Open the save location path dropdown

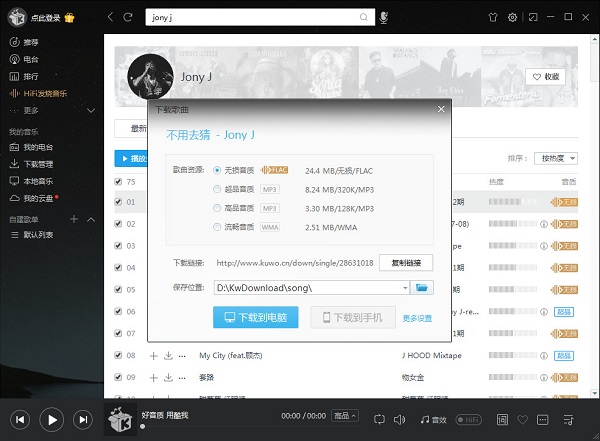tap(405, 288)
